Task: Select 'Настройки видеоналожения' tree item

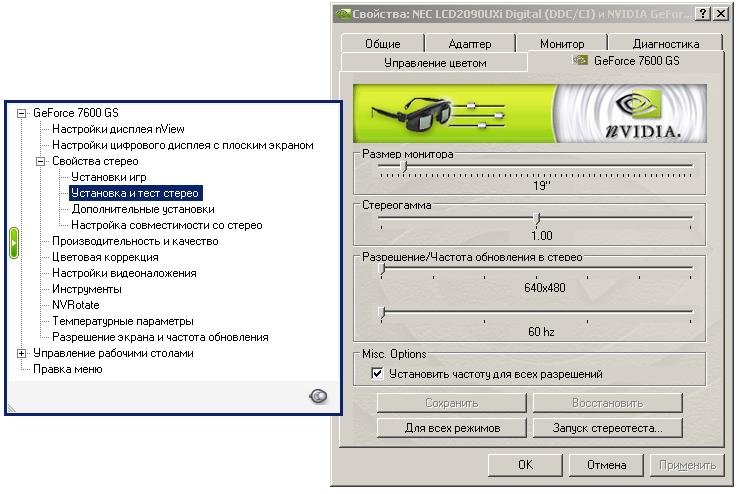Action: pyautogui.click(x=124, y=273)
